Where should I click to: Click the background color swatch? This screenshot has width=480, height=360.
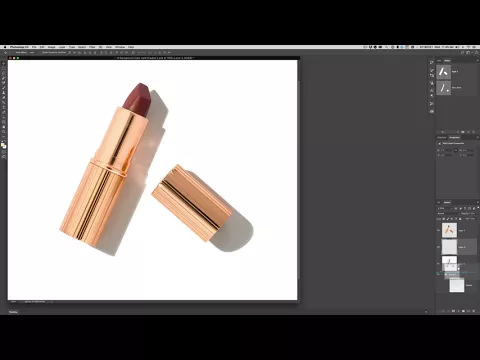(x=5, y=147)
